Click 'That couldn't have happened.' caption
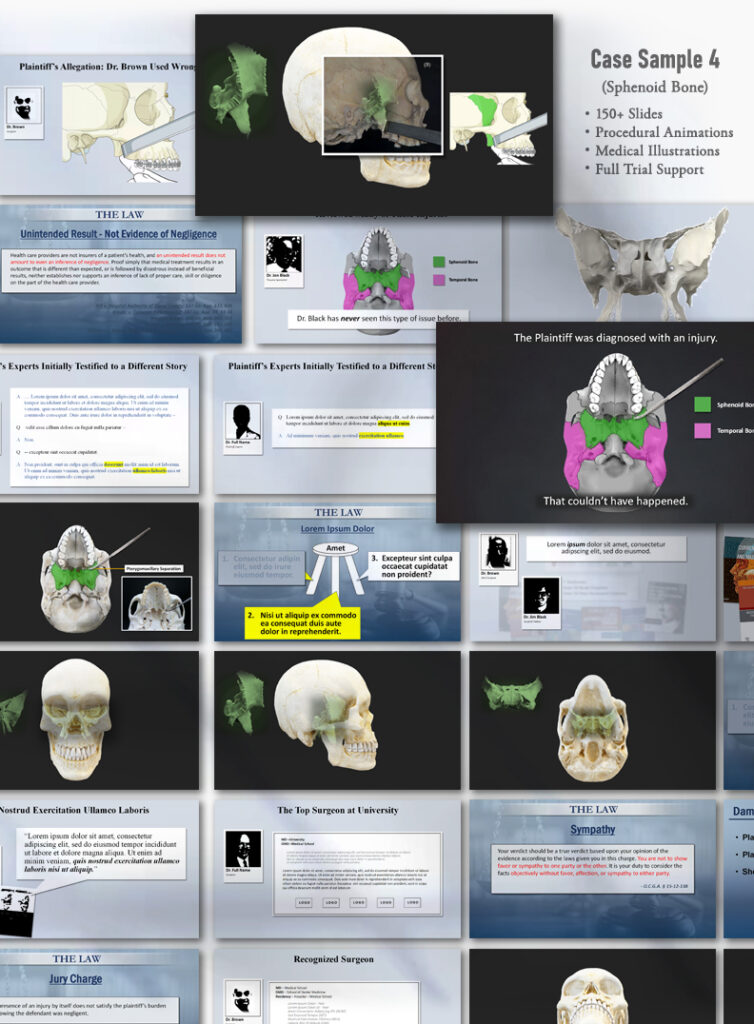754x1024 pixels. [x=615, y=501]
